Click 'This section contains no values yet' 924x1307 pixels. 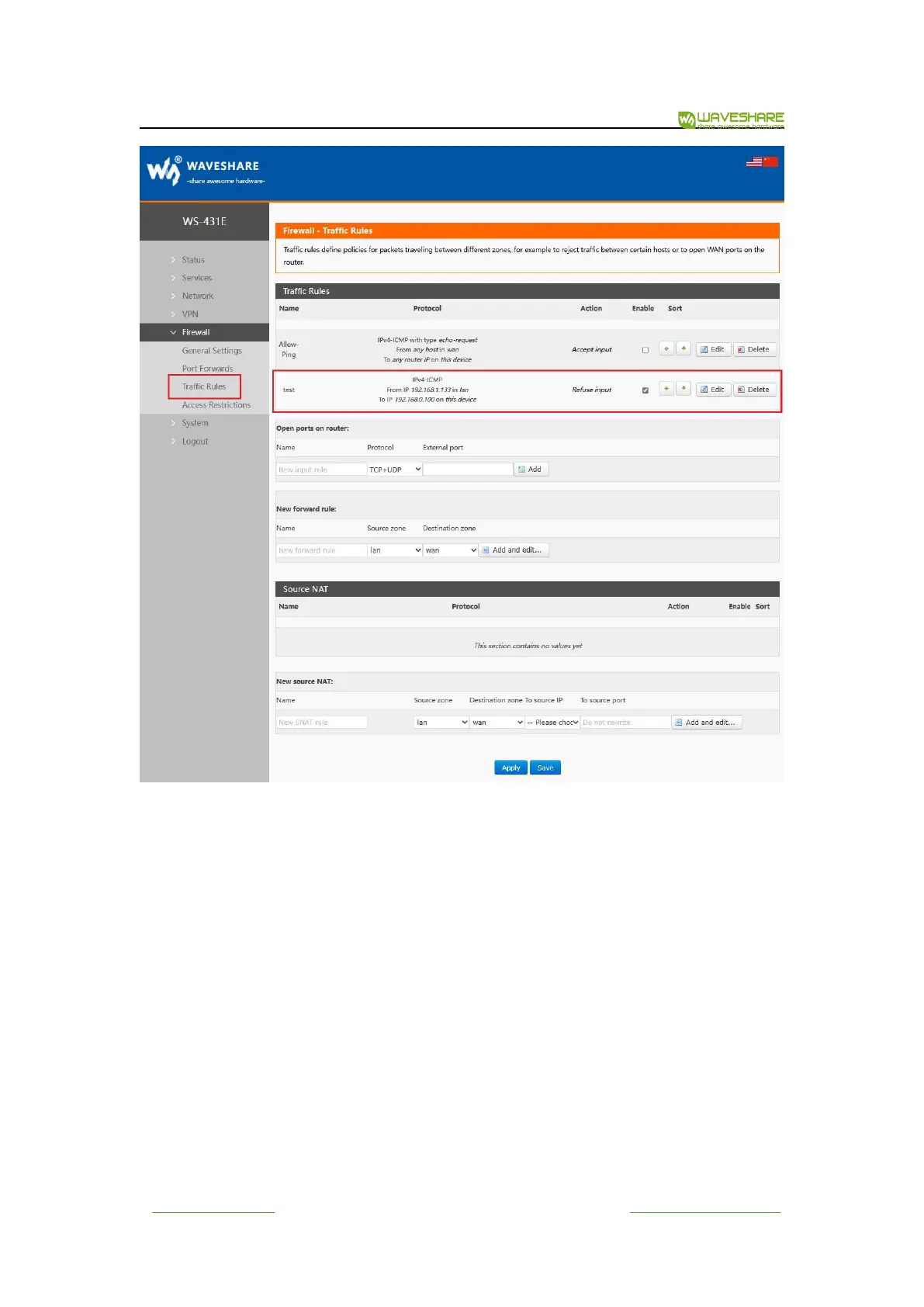coord(528,646)
